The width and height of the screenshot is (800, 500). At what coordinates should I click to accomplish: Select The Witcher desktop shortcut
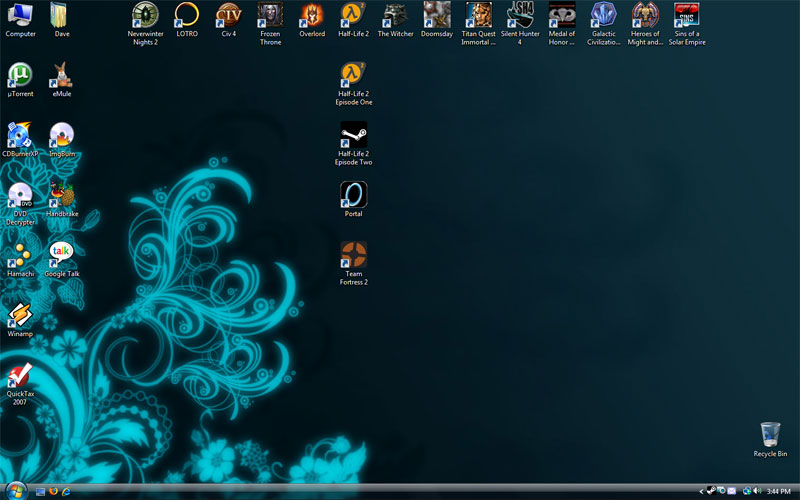[395, 15]
